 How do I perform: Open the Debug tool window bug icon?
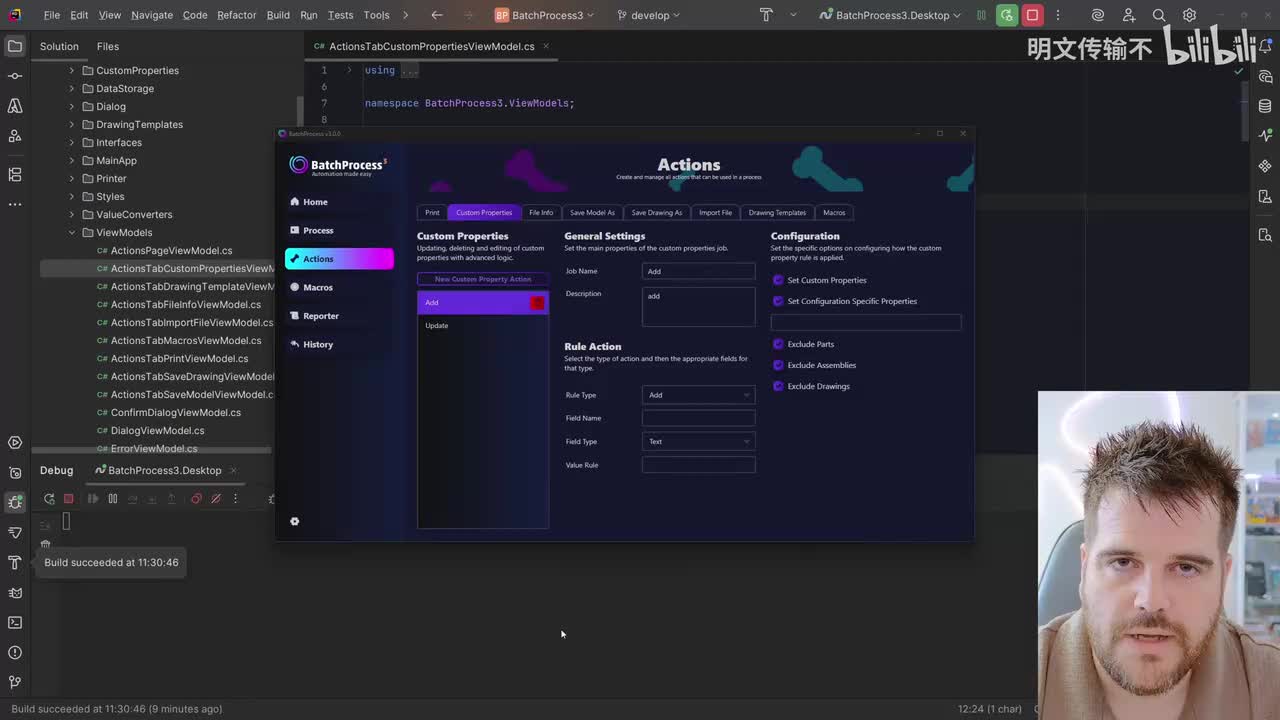point(15,502)
